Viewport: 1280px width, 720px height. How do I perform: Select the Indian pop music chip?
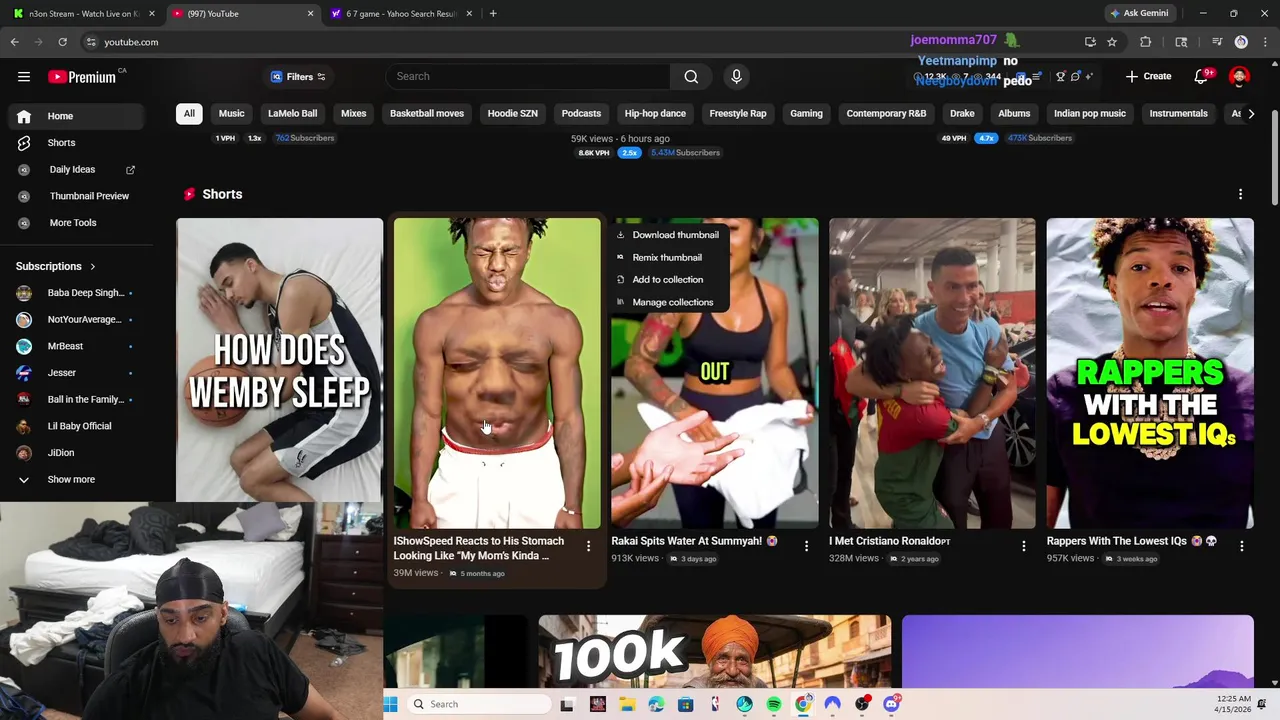[x=1090, y=113]
